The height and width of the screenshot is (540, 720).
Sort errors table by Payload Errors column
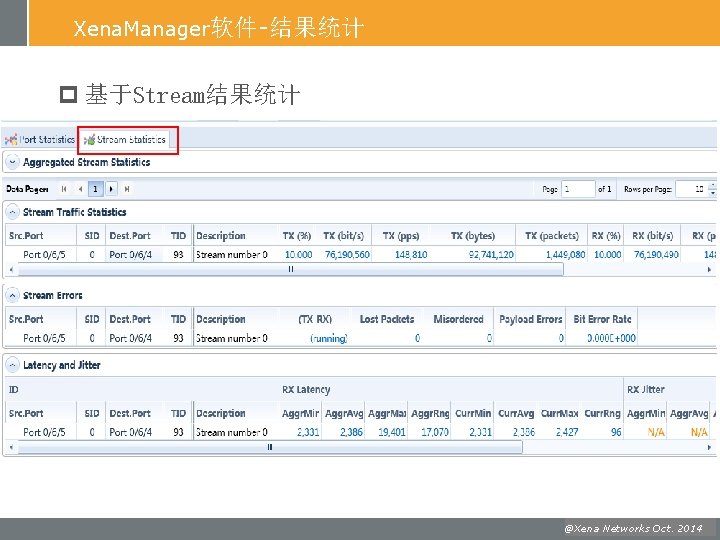tap(530, 319)
